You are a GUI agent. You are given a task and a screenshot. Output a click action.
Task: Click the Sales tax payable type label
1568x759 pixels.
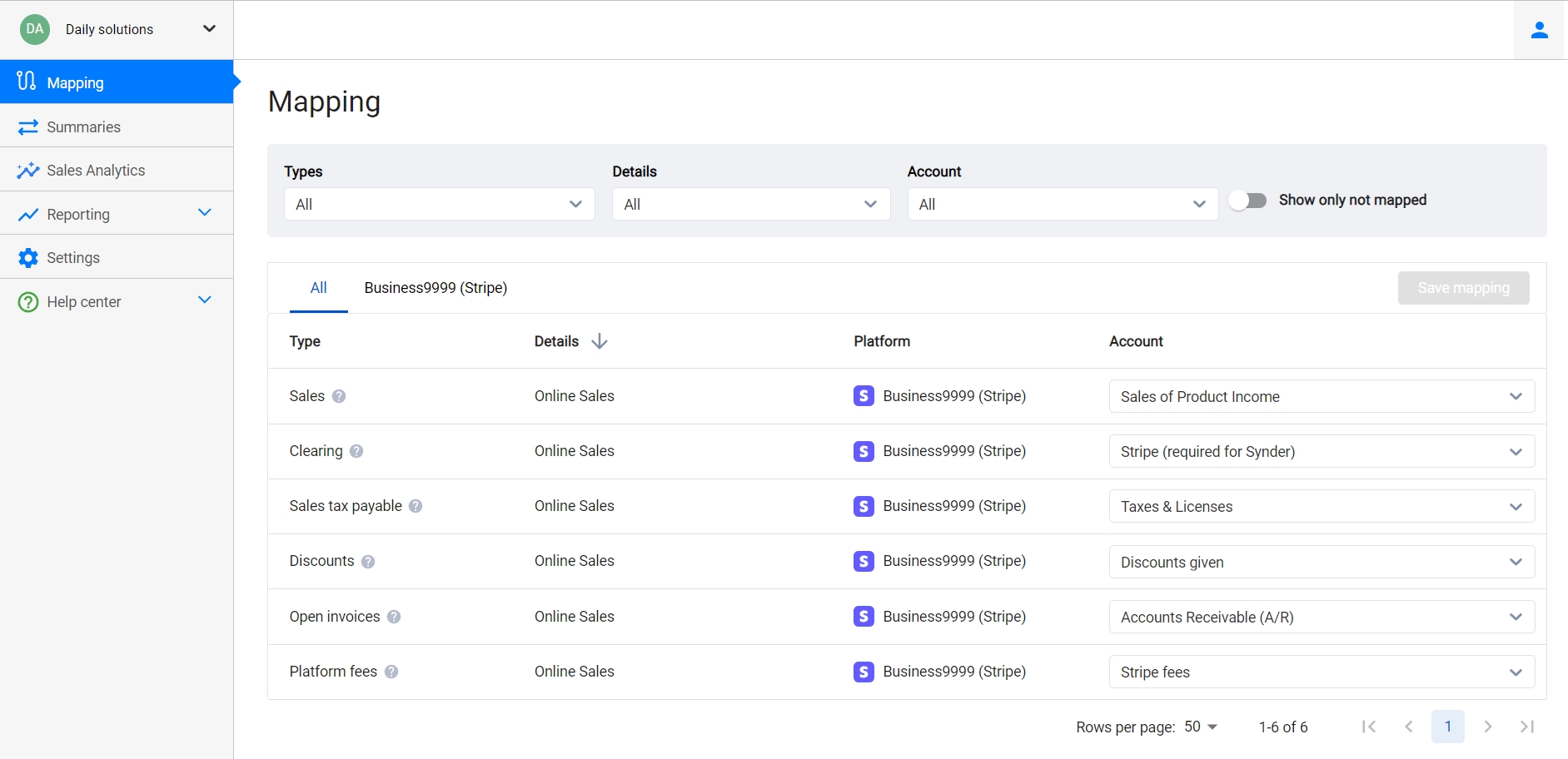[346, 506]
